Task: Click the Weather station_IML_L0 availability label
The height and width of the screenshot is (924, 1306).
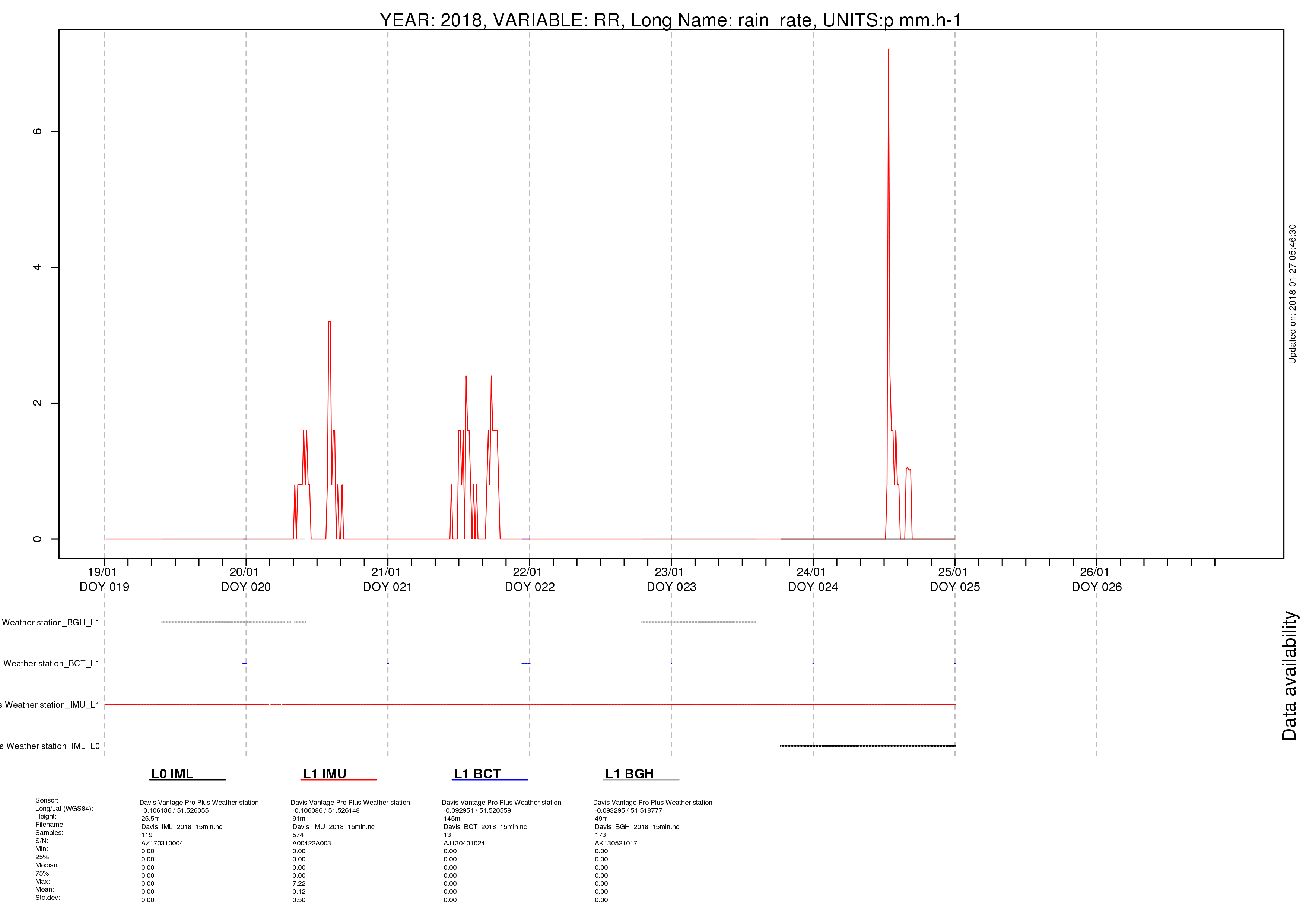Action: (x=50, y=746)
